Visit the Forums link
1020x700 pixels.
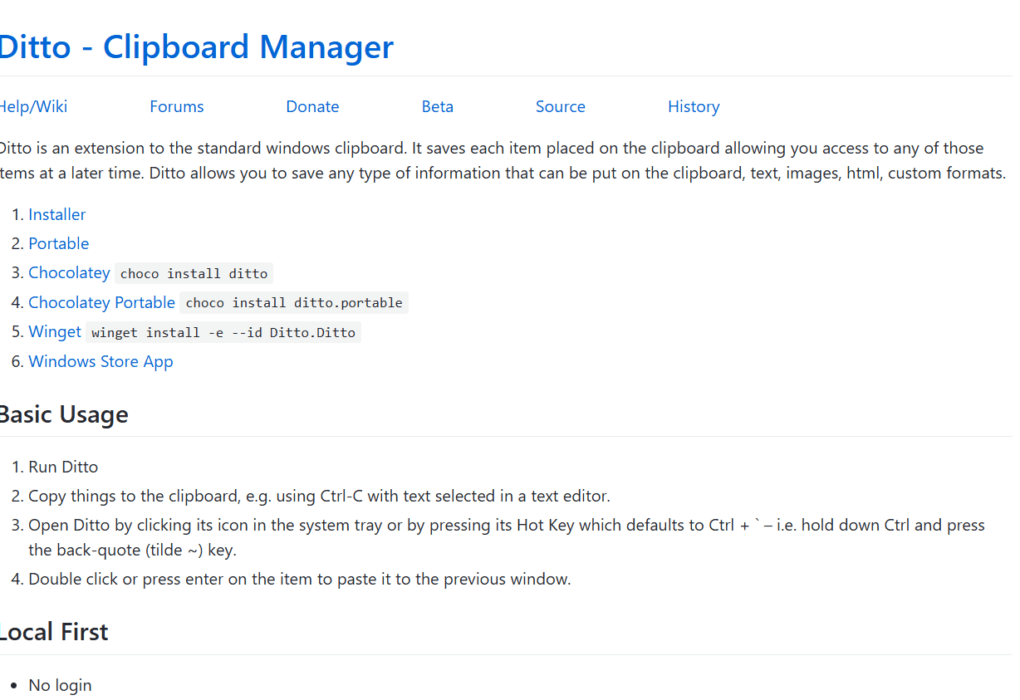(x=176, y=106)
